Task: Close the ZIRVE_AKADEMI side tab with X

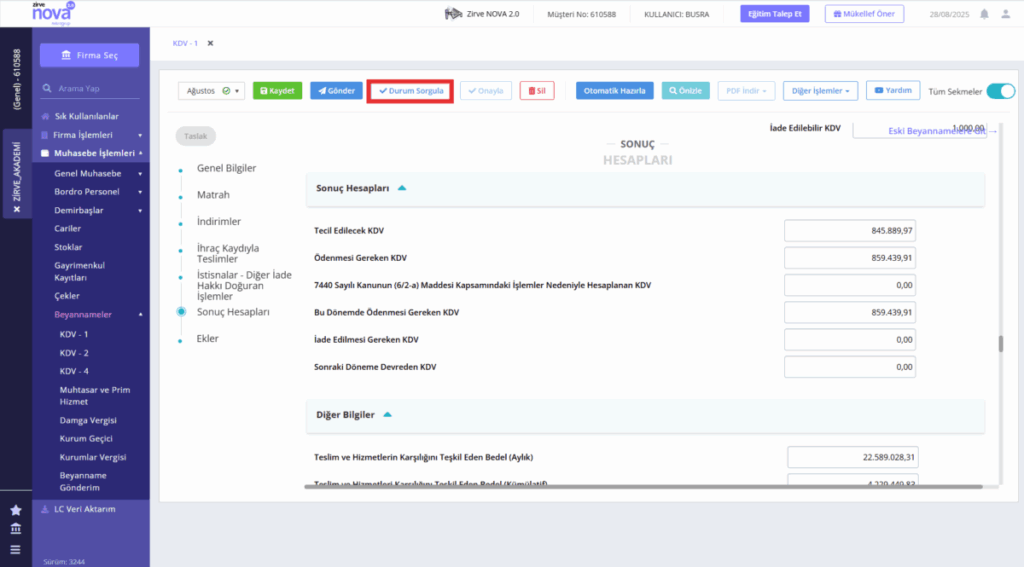Action: [17, 209]
